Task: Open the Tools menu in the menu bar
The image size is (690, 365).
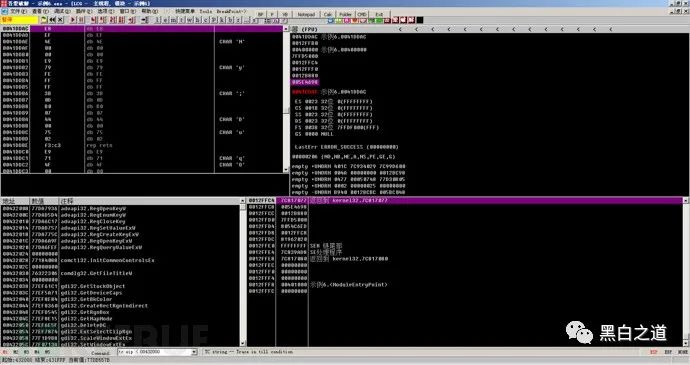Action: 206,11
